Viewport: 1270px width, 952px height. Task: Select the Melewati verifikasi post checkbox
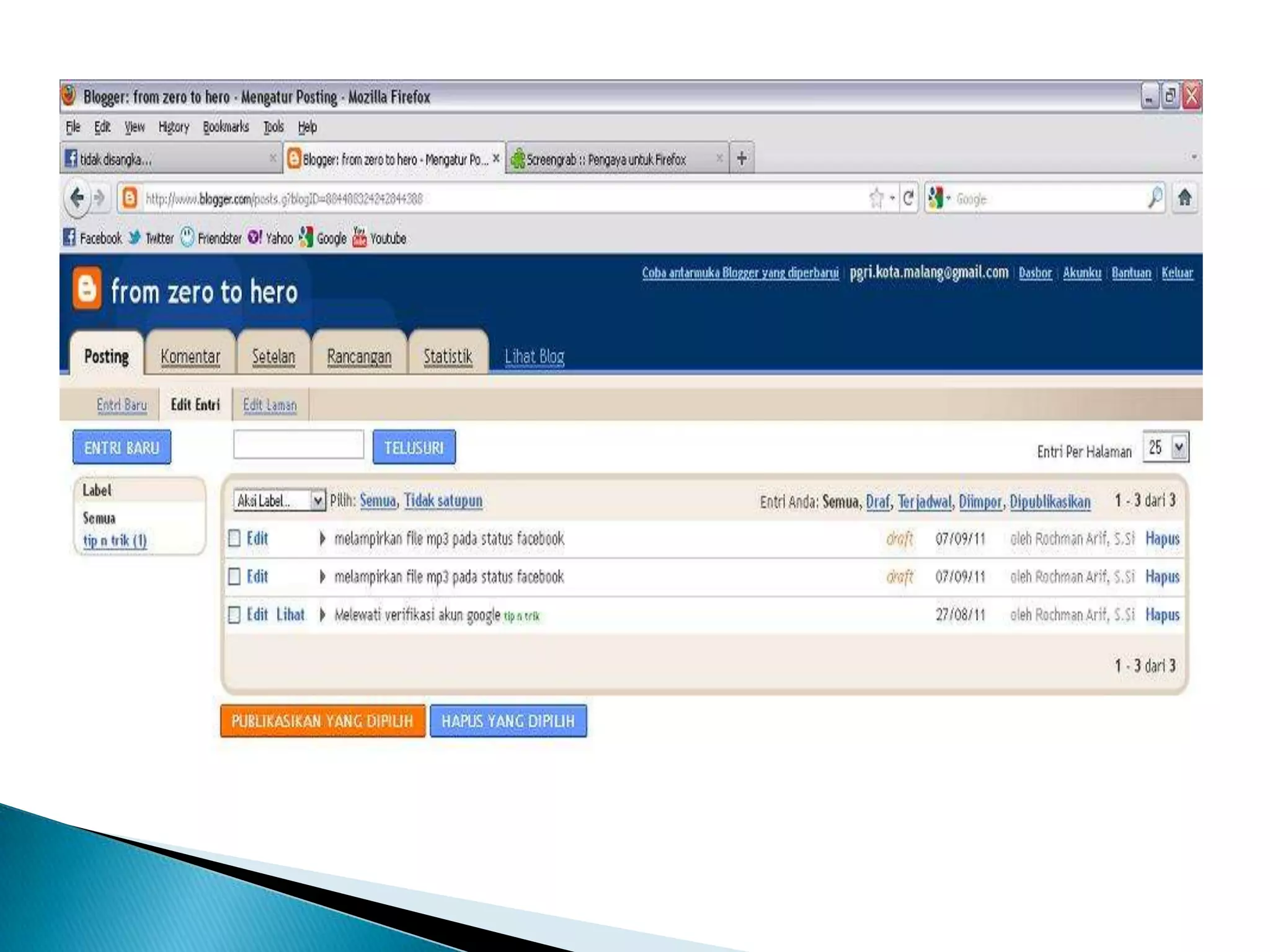pyautogui.click(x=234, y=615)
